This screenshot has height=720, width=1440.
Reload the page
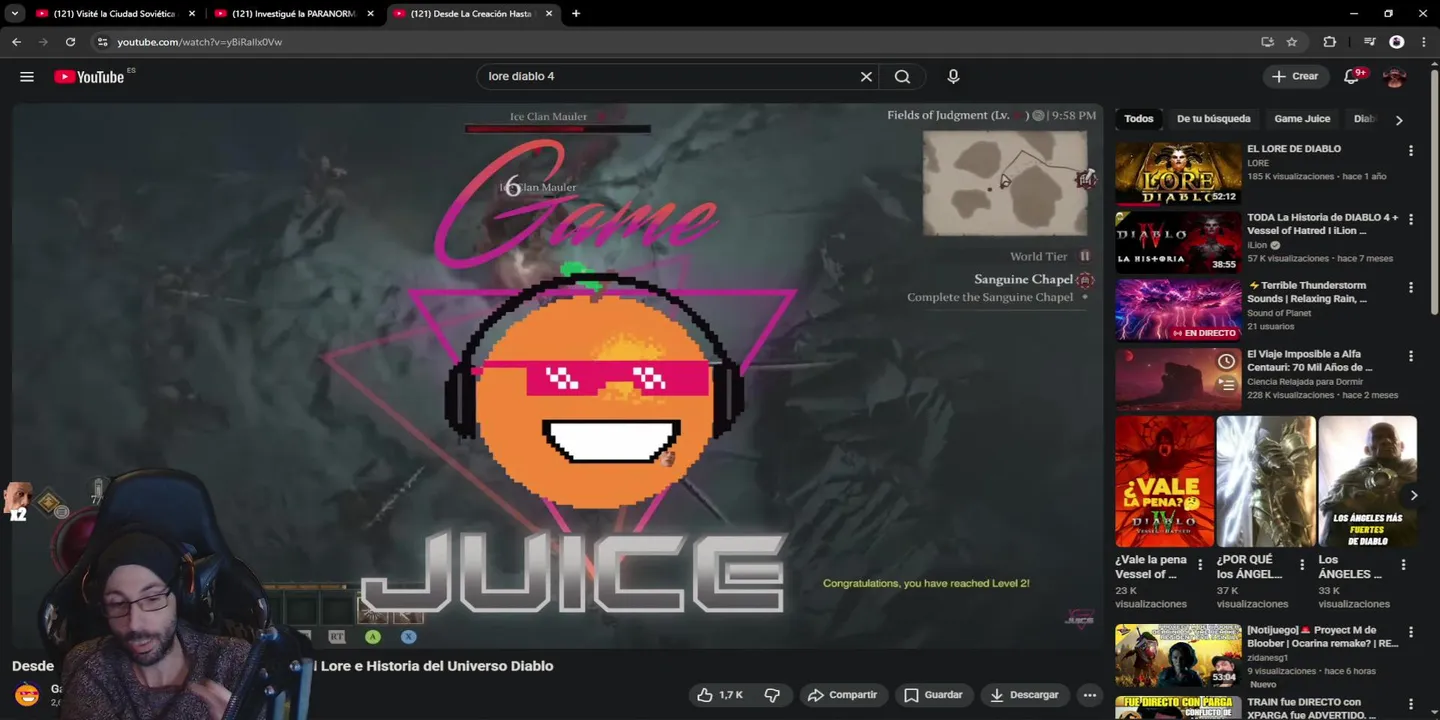tap(70, 42)
